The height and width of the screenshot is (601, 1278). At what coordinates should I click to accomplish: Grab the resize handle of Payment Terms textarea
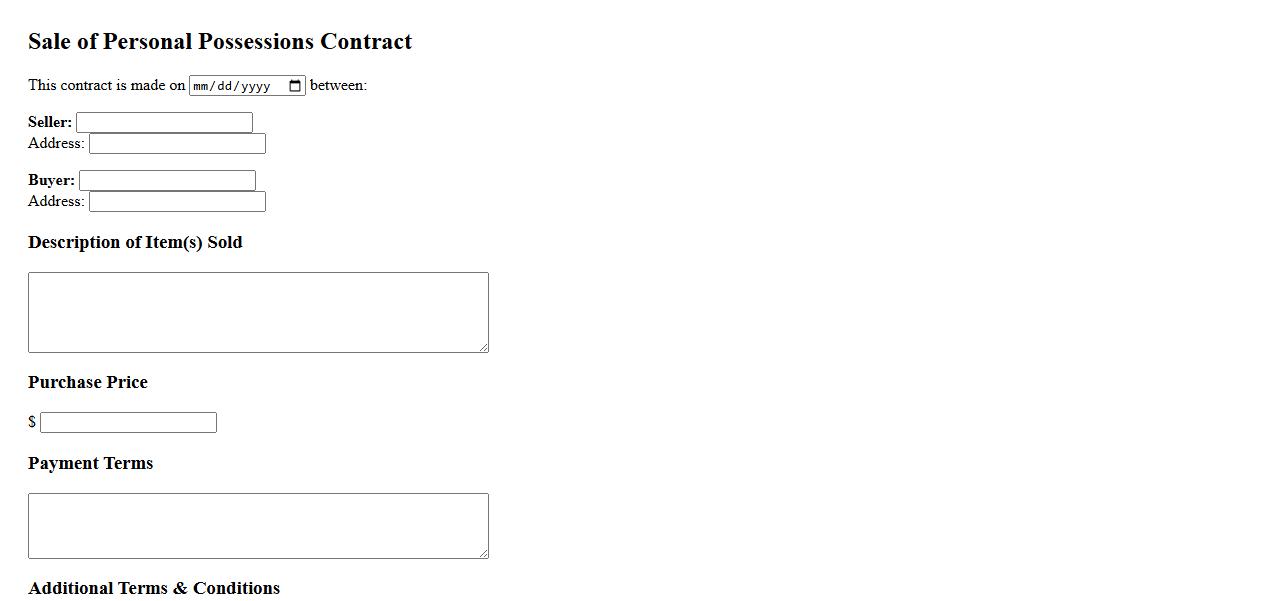(x=484, y=554)
